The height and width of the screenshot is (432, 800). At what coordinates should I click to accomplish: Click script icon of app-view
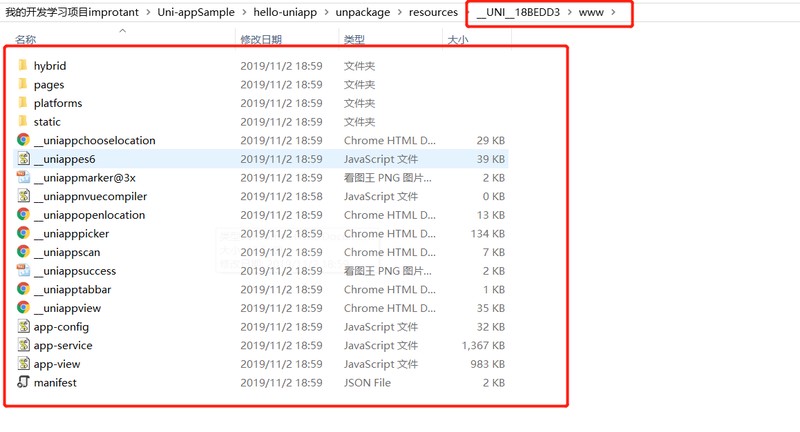(x=23, y=363)
